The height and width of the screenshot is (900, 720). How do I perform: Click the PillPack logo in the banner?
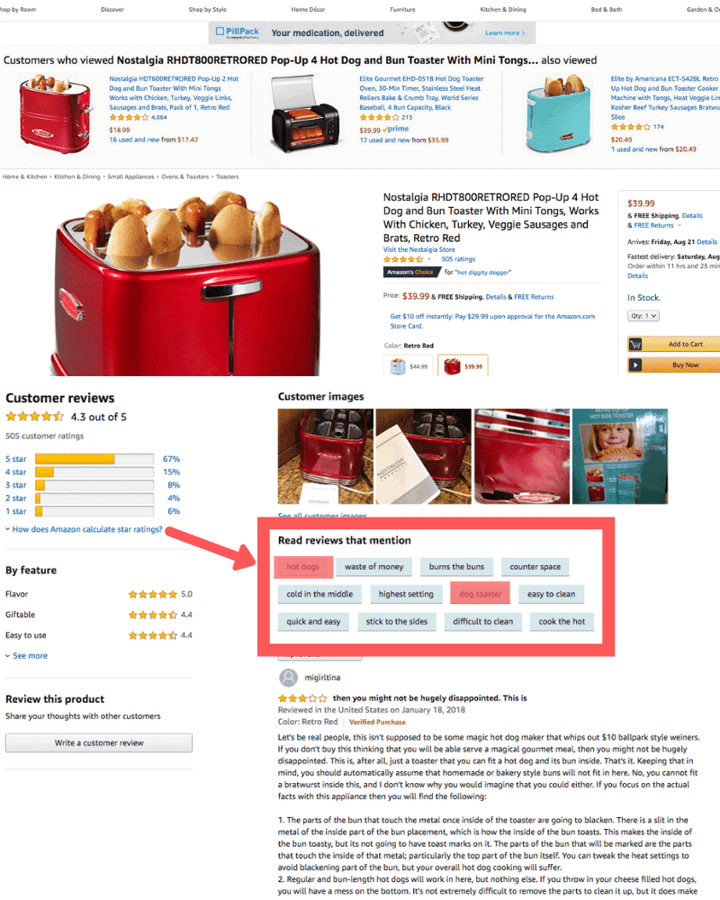click(x=237, y=32)
